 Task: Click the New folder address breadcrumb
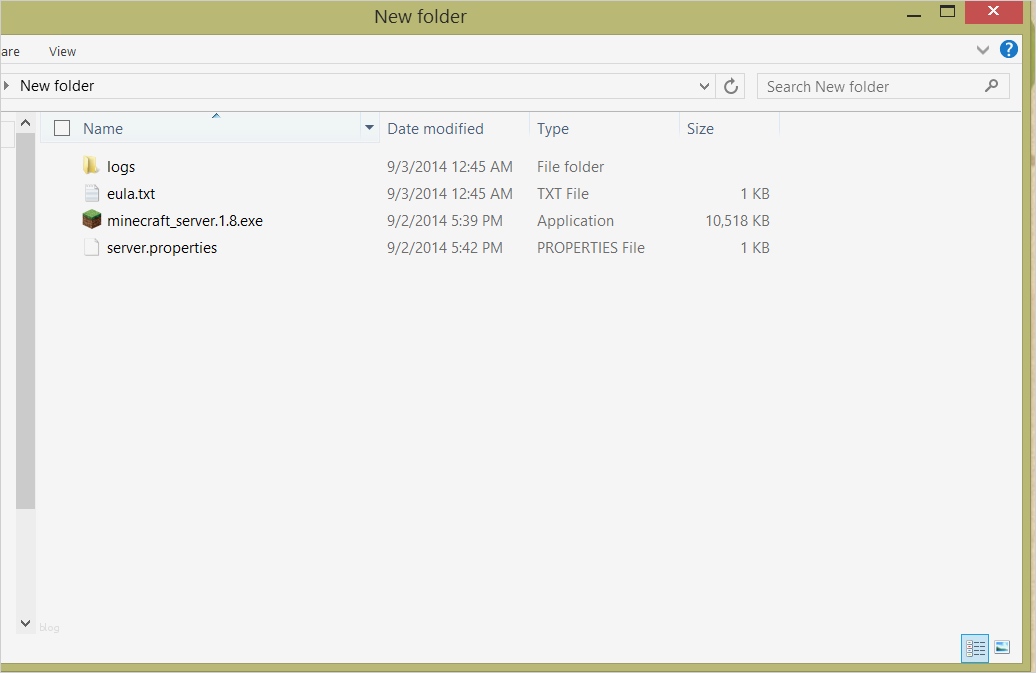coord(57,86)
